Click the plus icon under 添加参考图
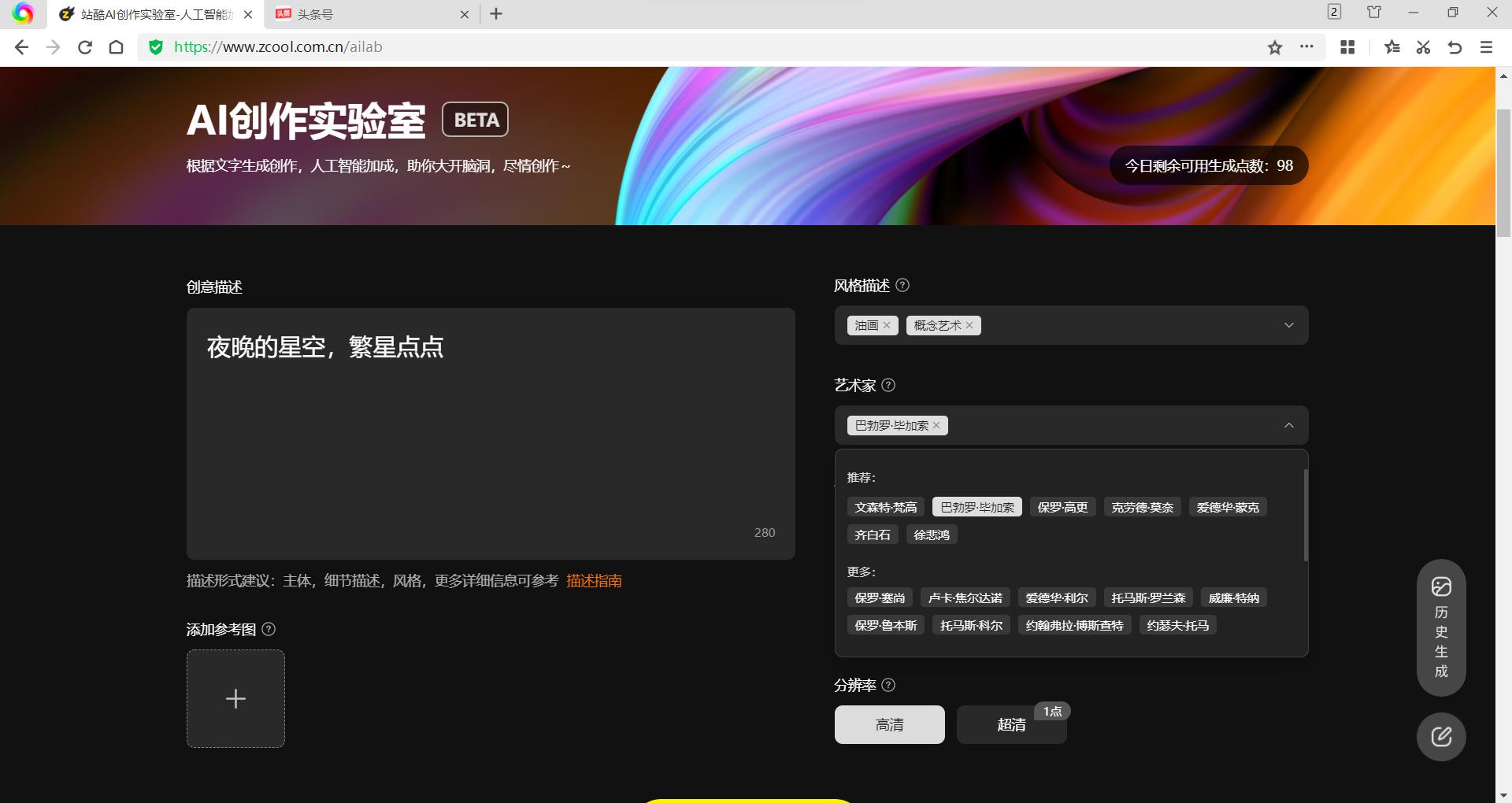Viewport: 1512px width, 803px height. (235, 698)
